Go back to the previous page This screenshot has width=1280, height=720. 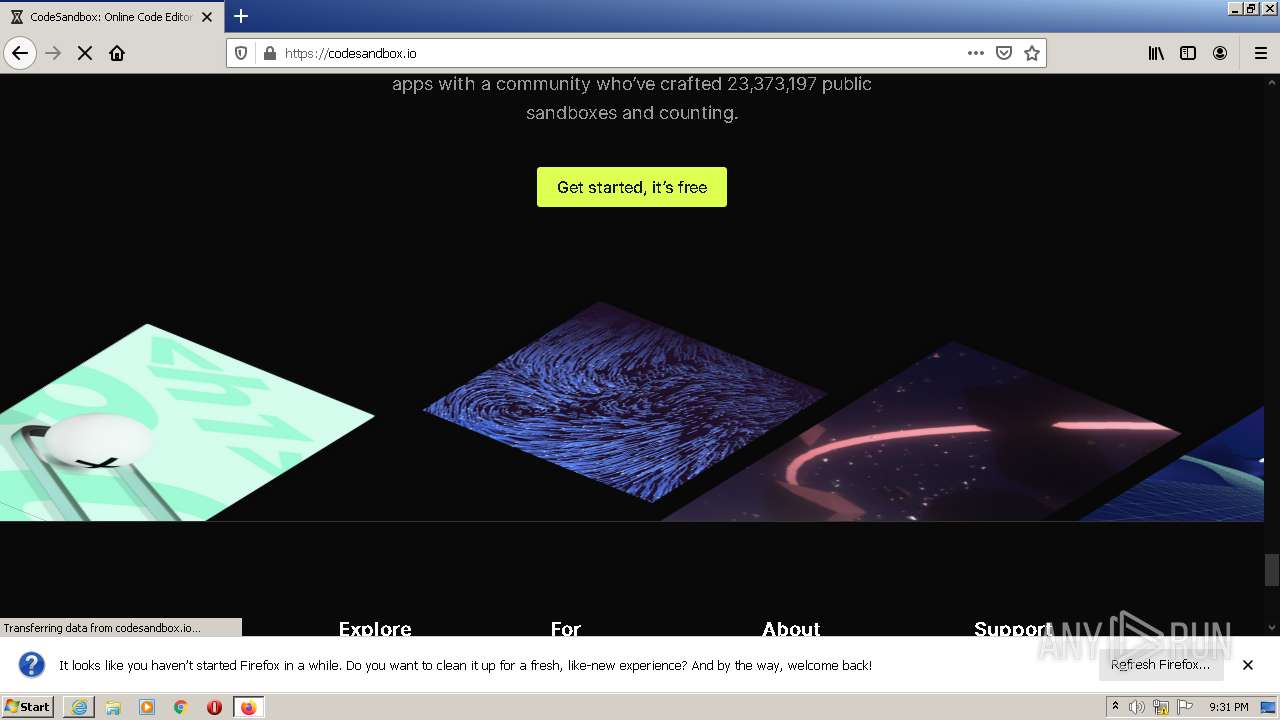20,53
